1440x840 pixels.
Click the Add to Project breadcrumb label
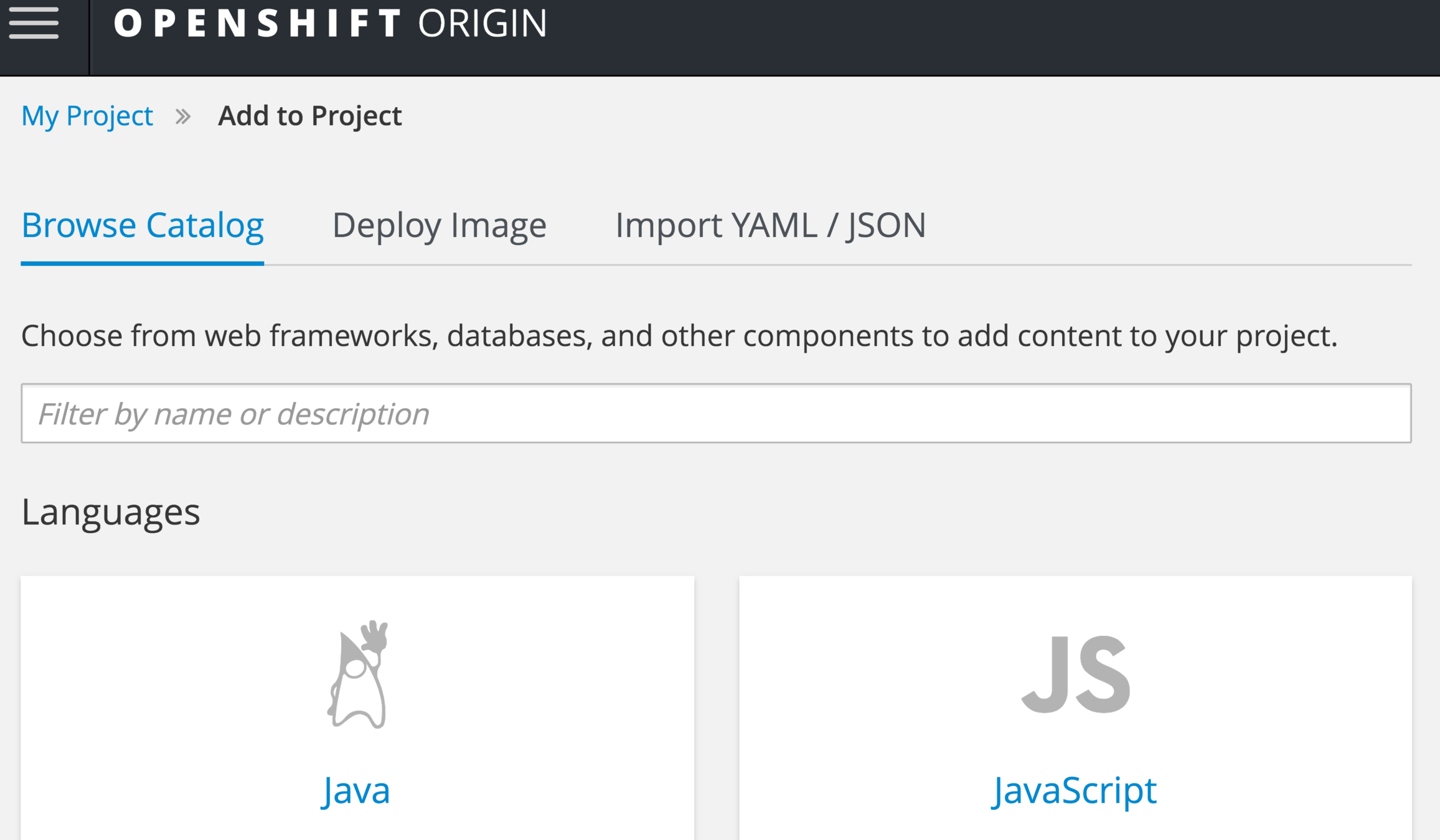click(309, 116)
